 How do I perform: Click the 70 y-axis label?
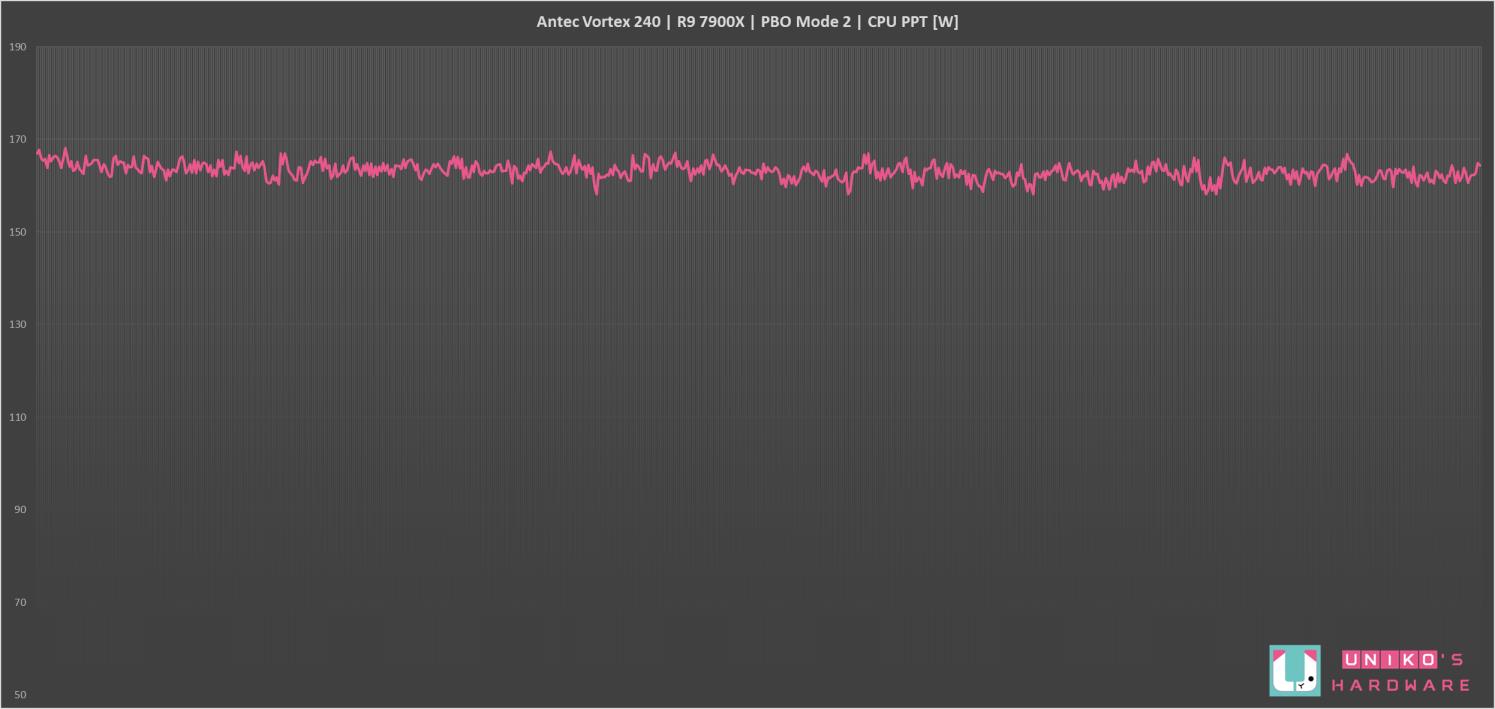pyautogui.click(x=19, y=602)
